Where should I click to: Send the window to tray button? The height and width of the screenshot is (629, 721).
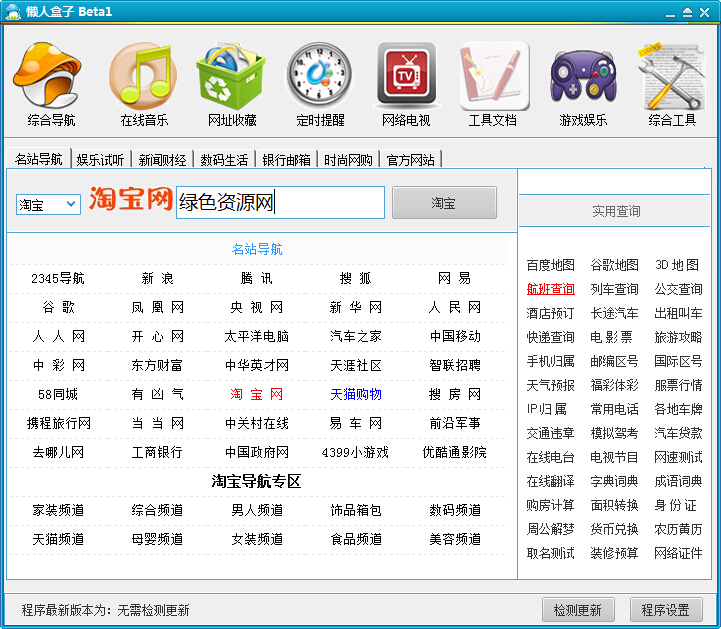coord(687,13)
